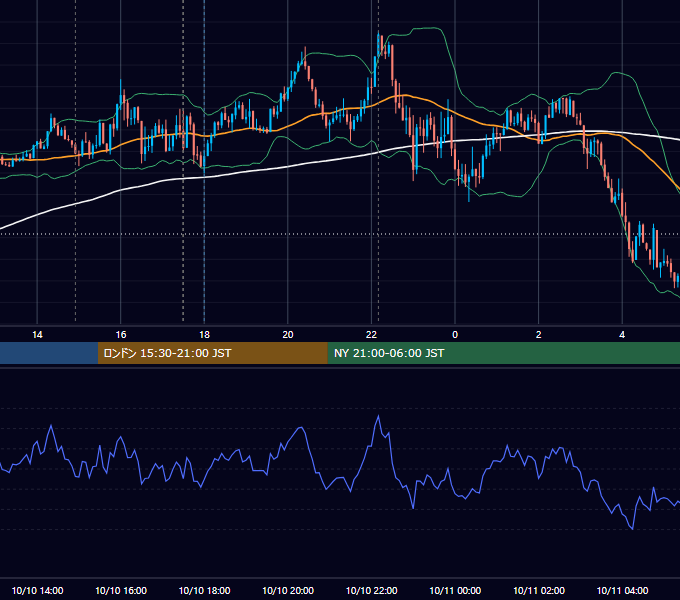680x600 pixels.
Task: Click the 0 hour axis label
Action: pos(455,335)
